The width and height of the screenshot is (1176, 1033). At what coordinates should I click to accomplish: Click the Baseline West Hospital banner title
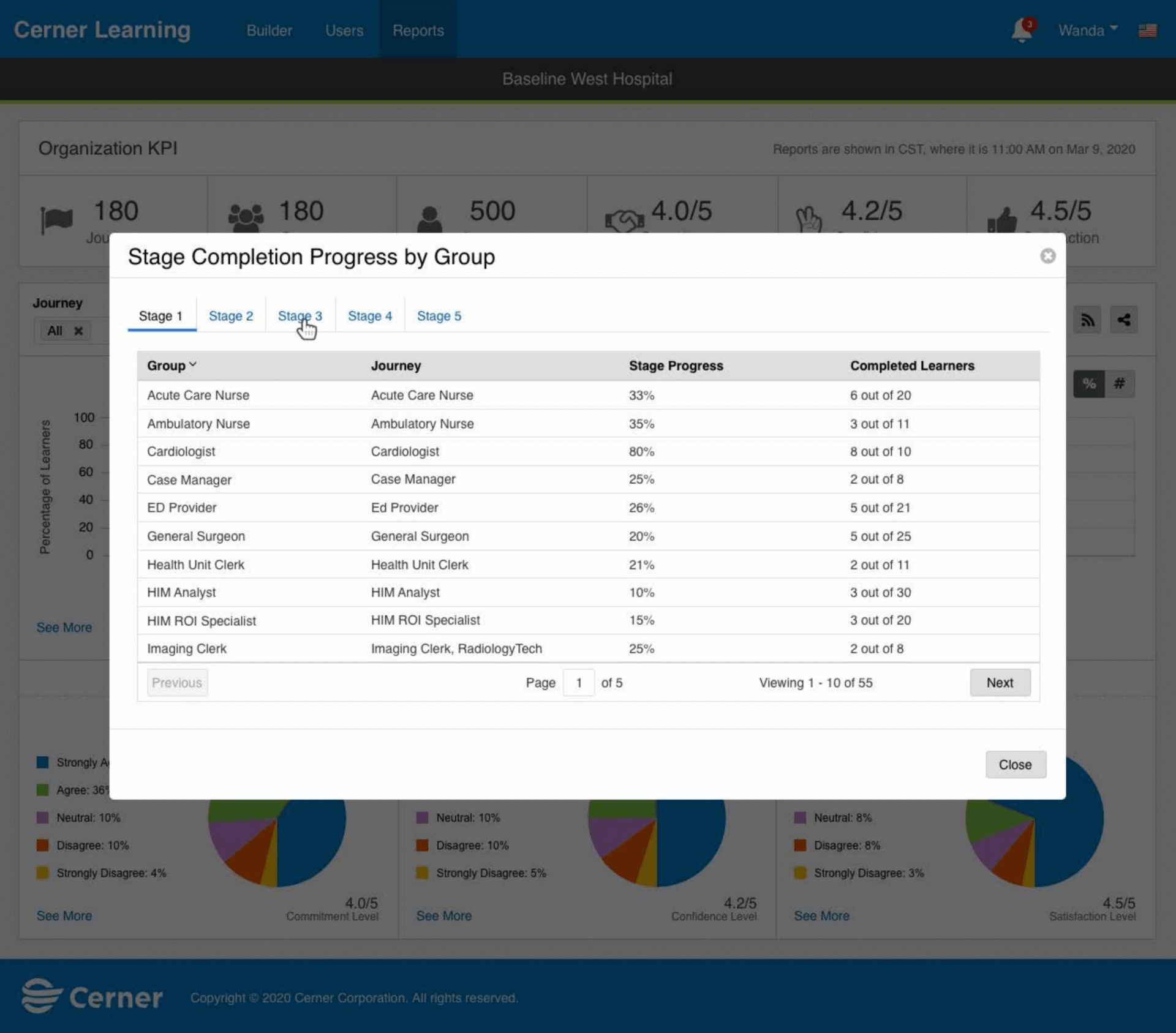click(587, 79)
